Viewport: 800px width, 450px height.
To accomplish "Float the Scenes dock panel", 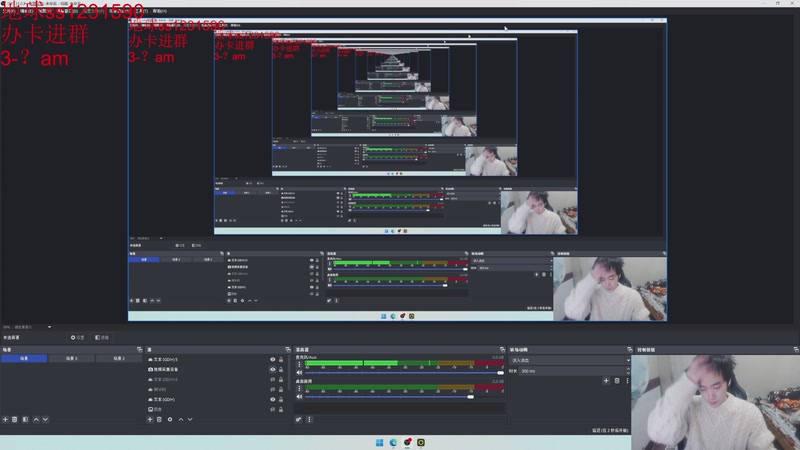I will click(139, 349).
